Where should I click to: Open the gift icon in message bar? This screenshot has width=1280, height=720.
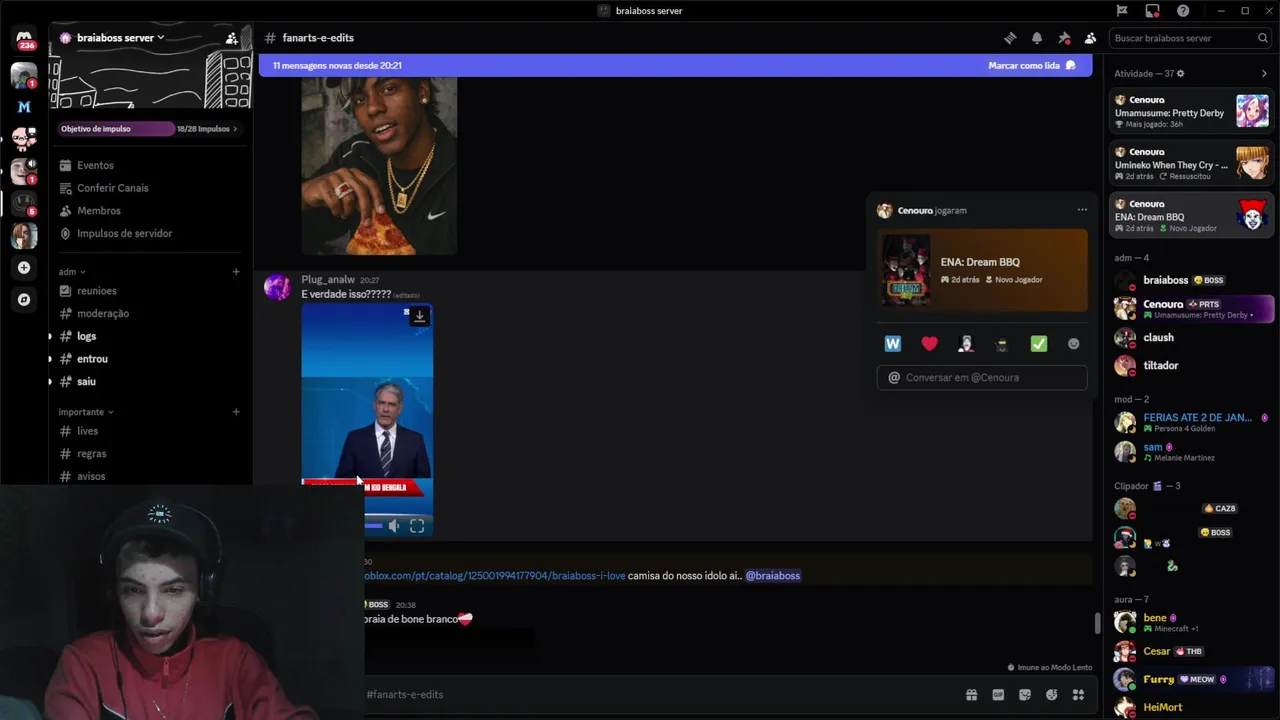(971, 695)
